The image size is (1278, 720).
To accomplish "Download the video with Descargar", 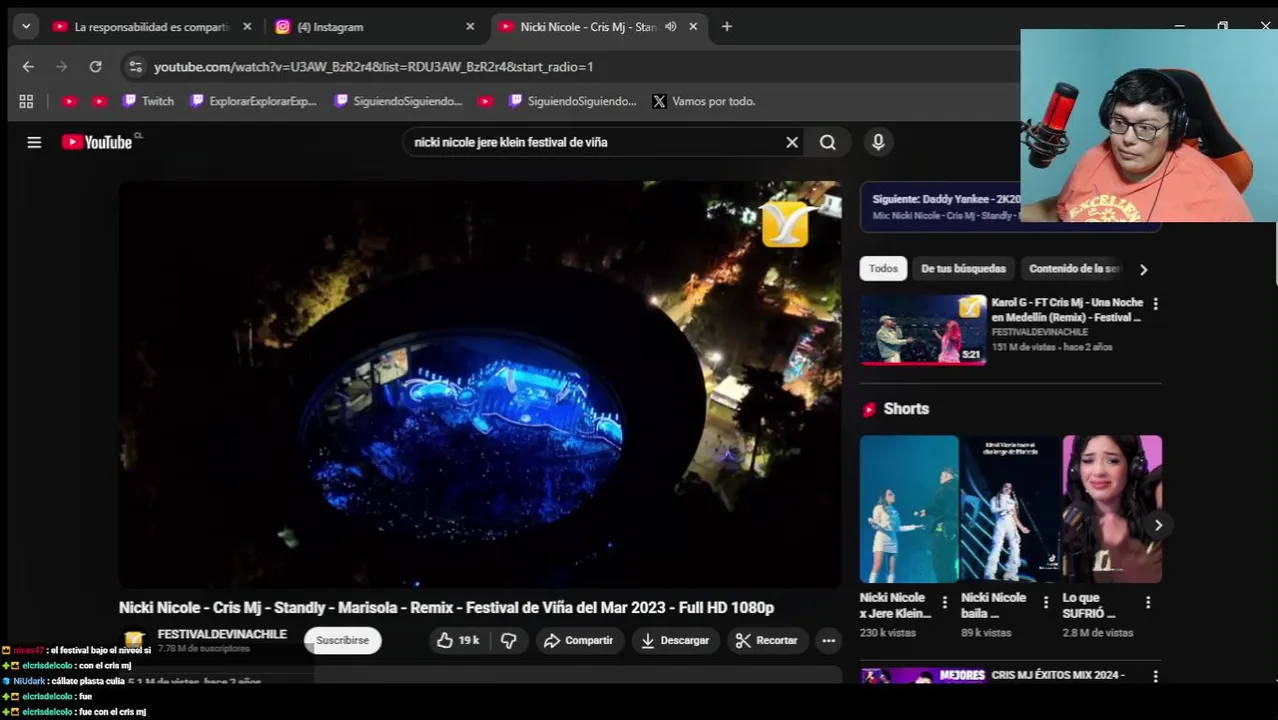I will 675,640.
